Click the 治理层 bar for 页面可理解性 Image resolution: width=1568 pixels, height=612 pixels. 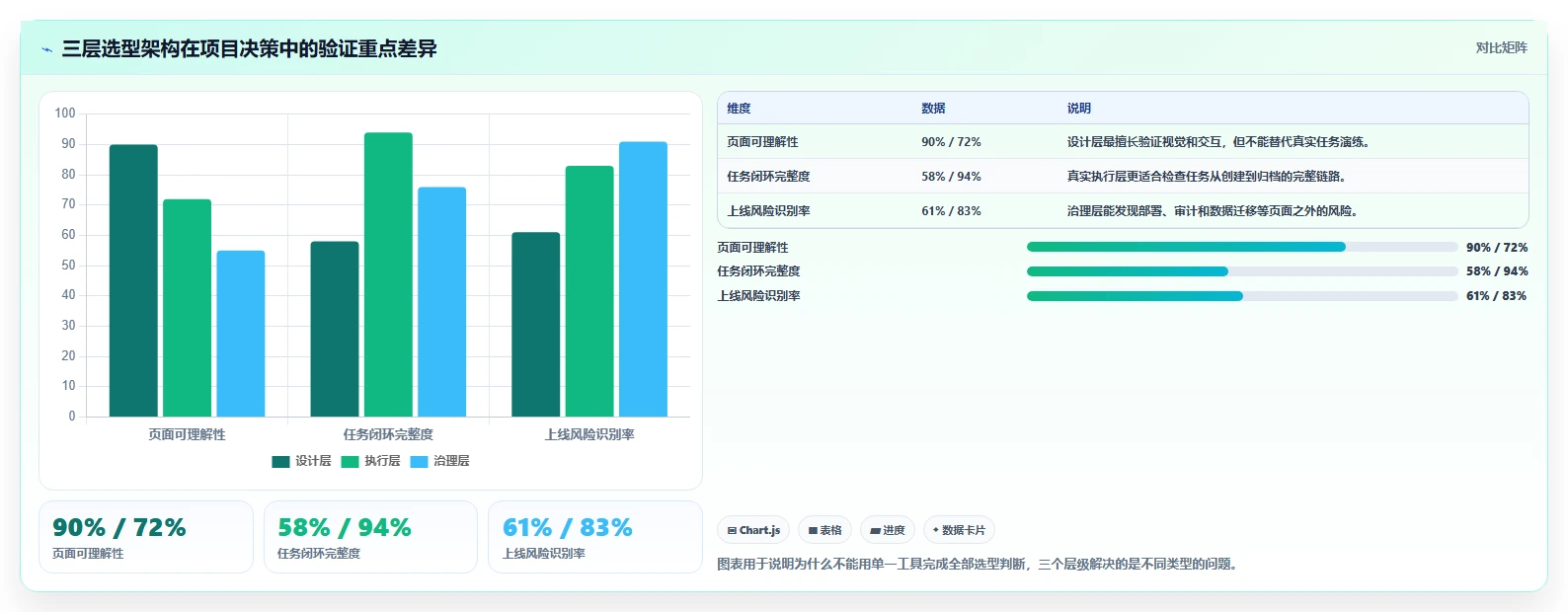click(241, 334)
